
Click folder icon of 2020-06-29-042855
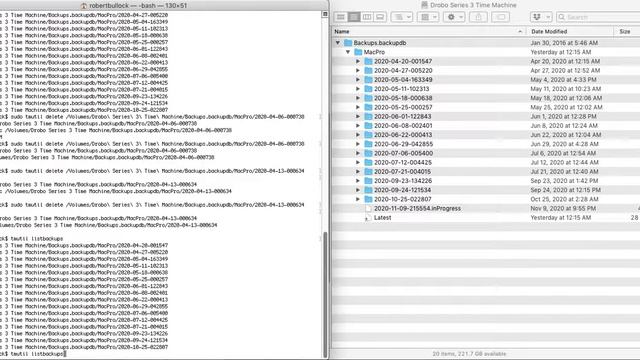[x=369, y=144]
